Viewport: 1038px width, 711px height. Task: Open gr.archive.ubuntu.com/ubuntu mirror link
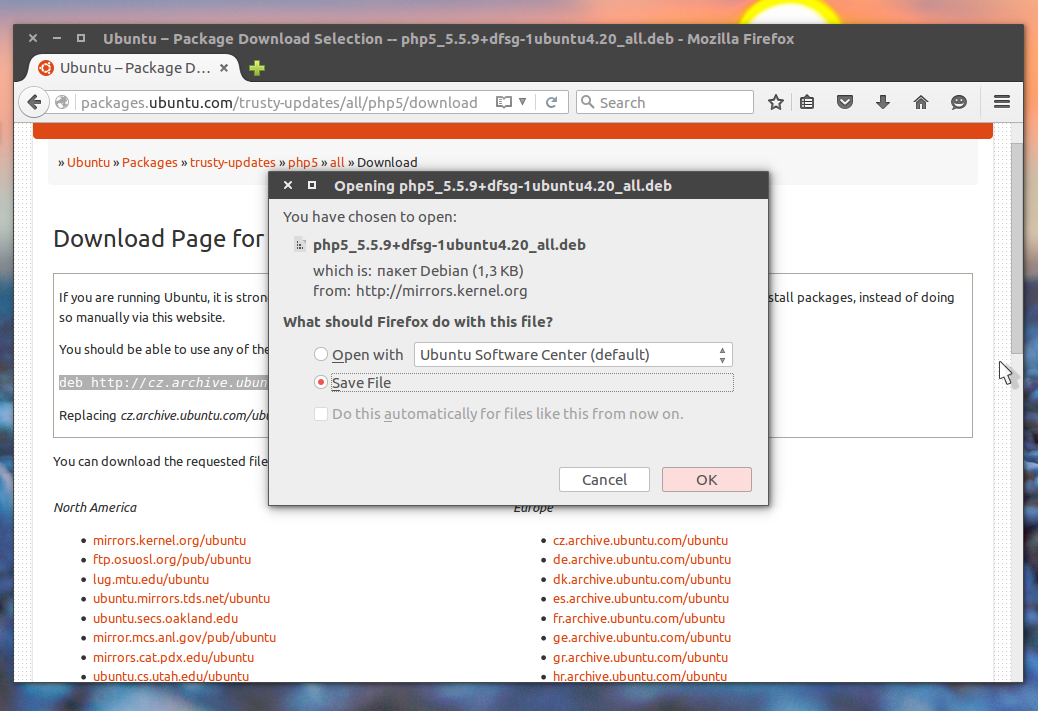(640, 657)
